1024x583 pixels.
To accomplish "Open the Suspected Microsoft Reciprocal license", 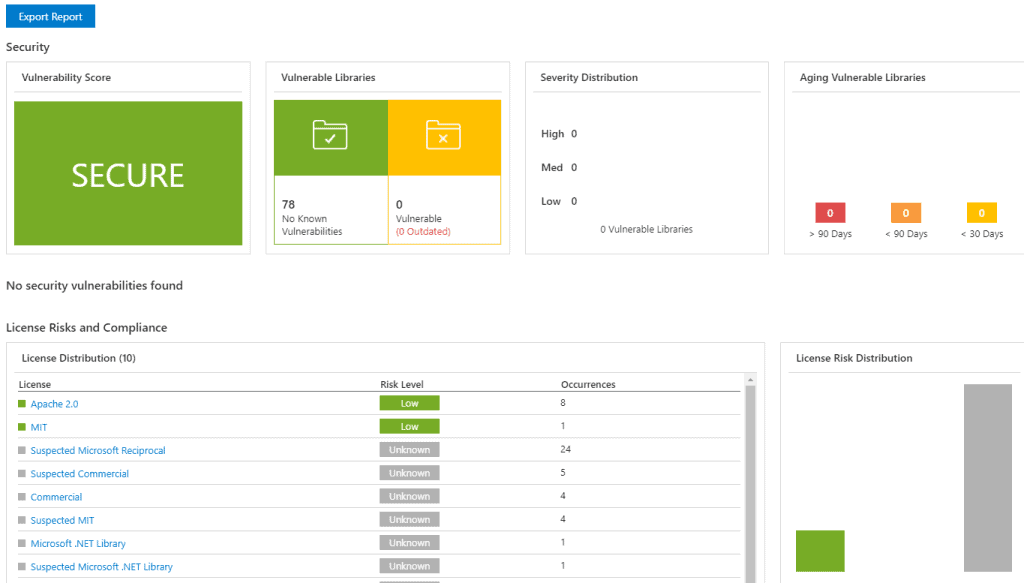I will (x=98, y=450).
